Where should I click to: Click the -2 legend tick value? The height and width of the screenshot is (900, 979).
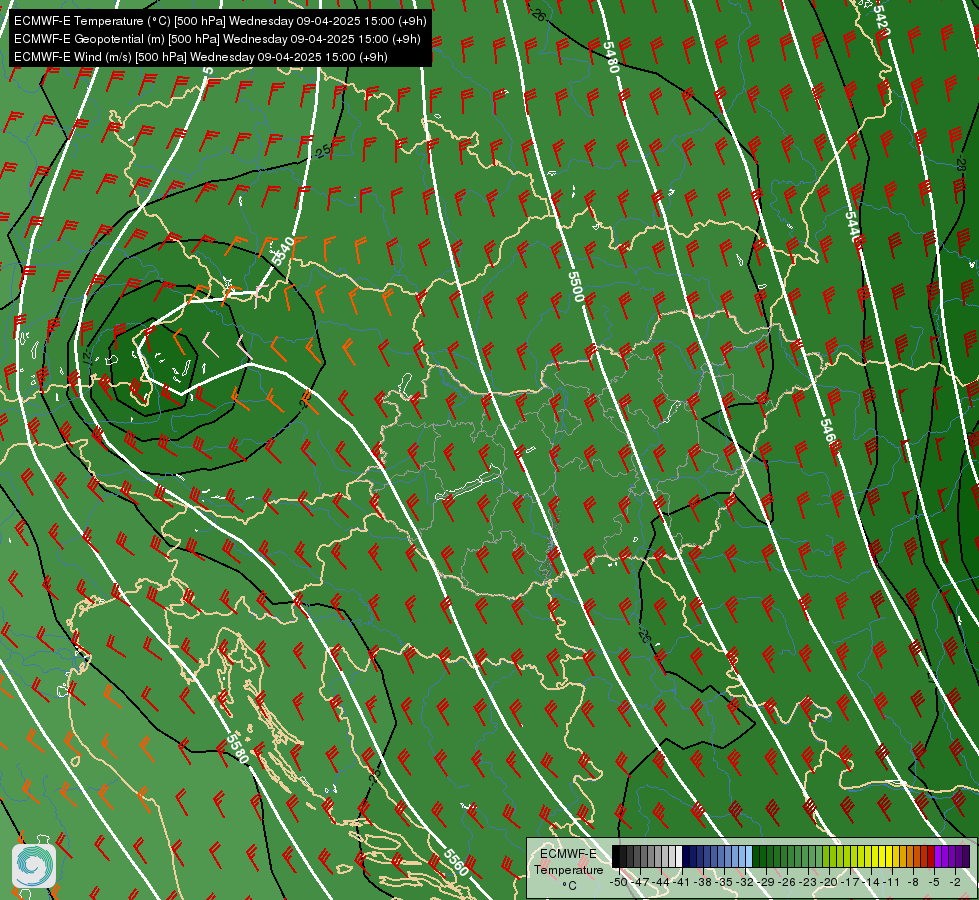click(x=955, y=882)
